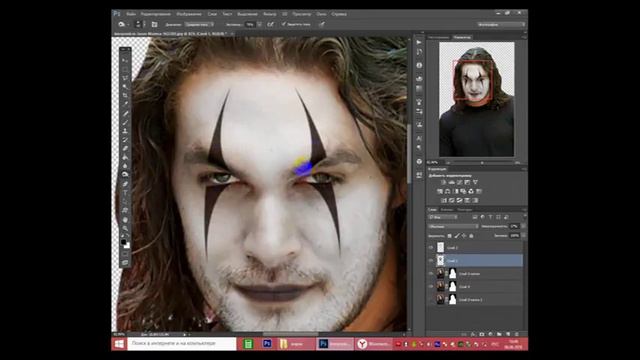Image resolution: width=640 pixels, height=360 pixels.
Task: Open the blend mode dropdown
Action: (453, 226)
